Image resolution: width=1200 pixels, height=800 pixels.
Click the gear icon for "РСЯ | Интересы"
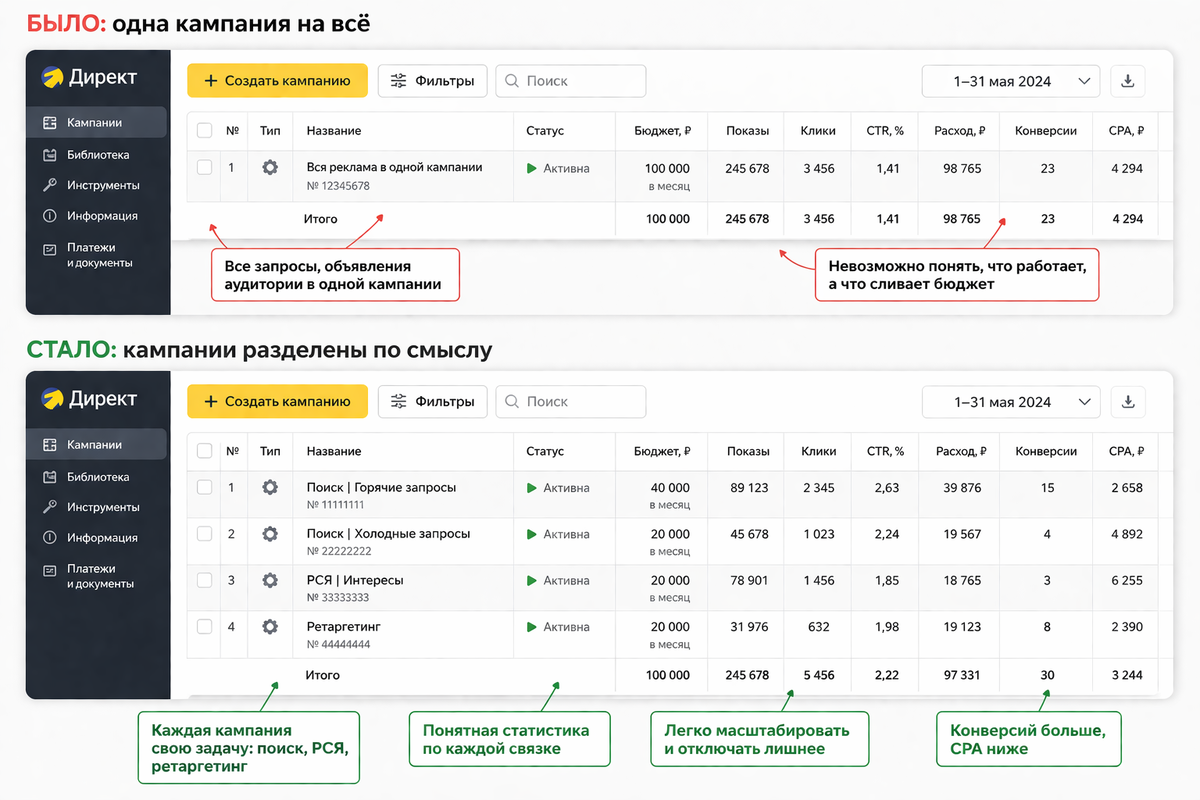(269, 580)
